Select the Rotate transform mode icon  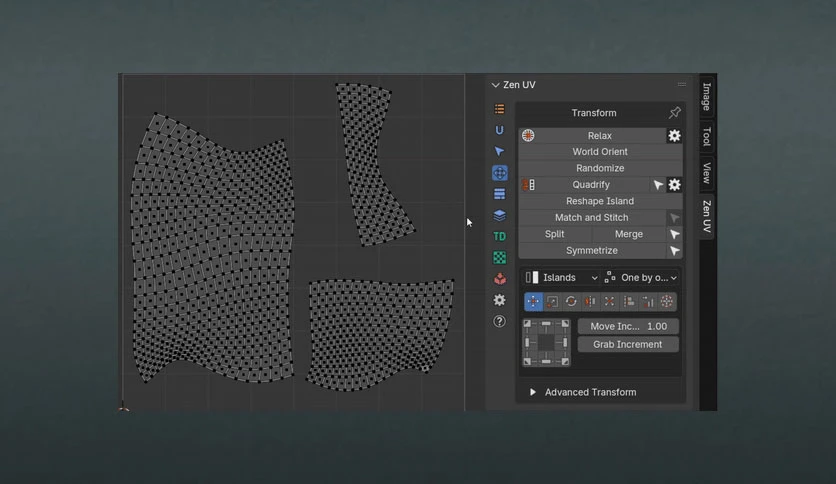click(571, 302)
